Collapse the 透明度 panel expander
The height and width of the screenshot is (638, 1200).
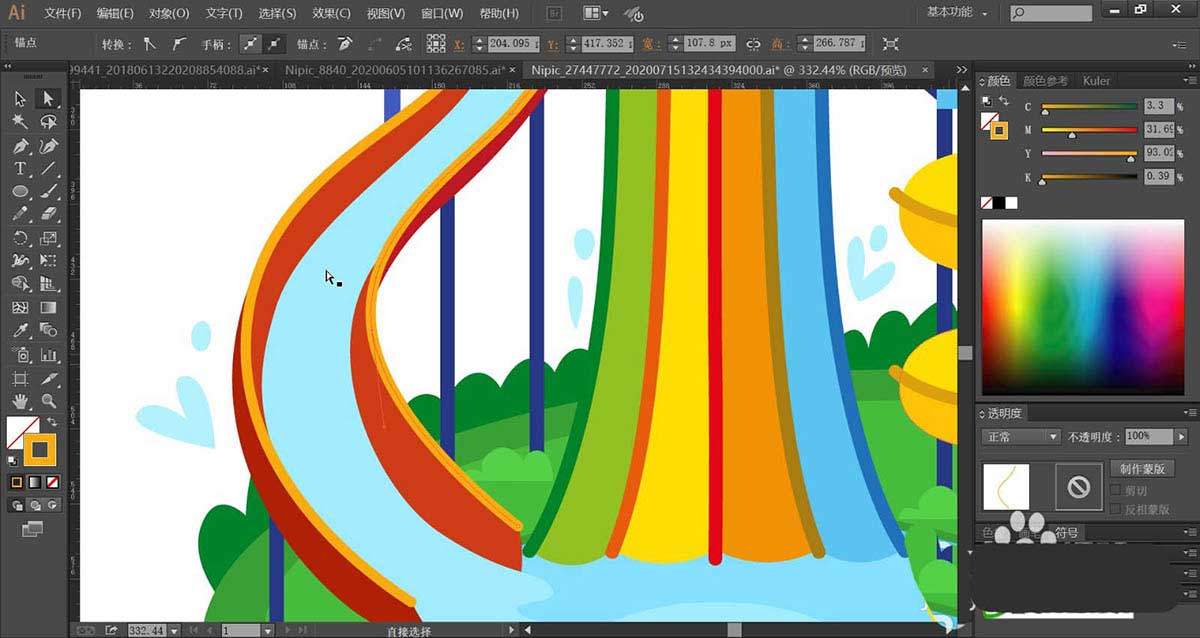981,413
